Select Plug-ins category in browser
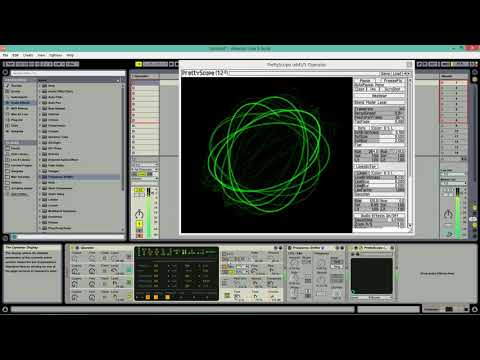This screenshot has width=480, height=360. point(17,120)
